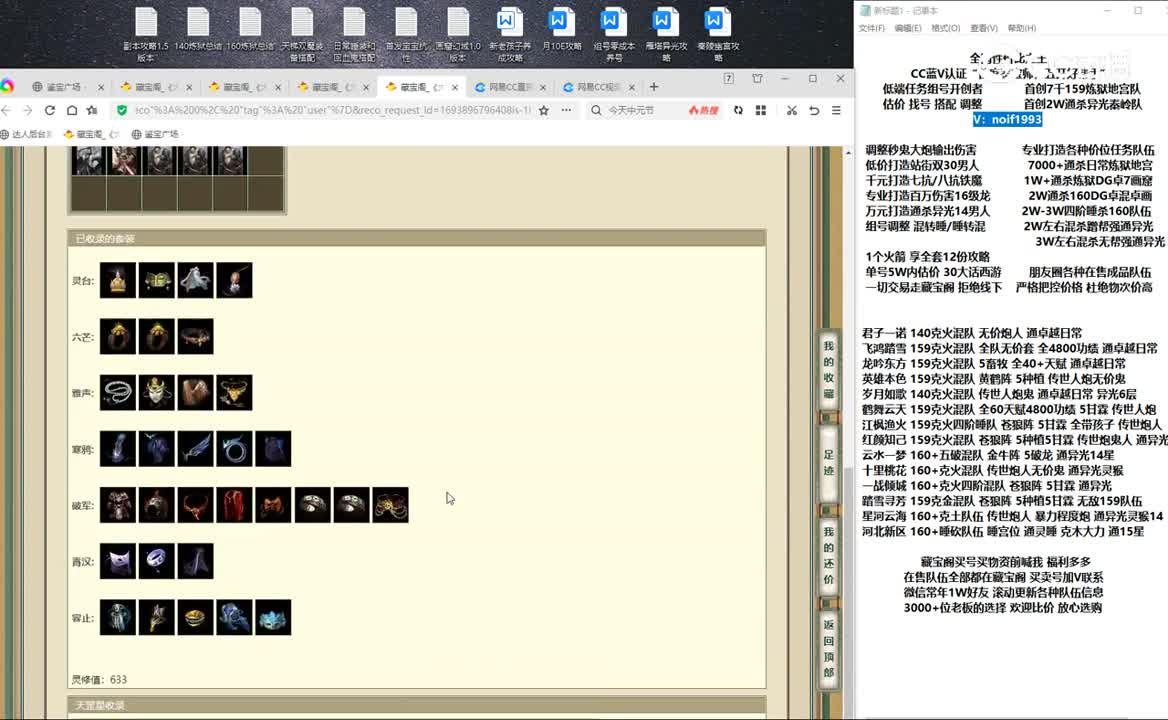
Task: Click the red cloak in 破军 row
Action: 234,505
